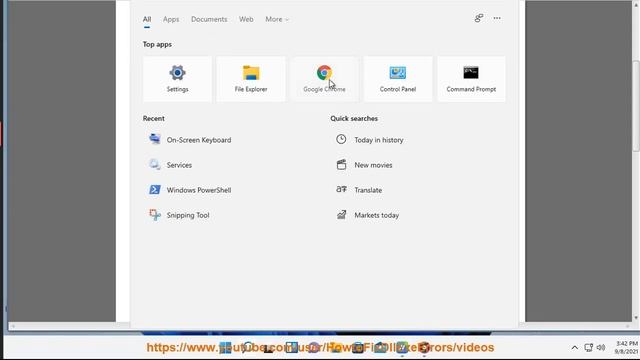Screen dimensions: 640x360
Task: Open Google Chrome from Top apps
Action: (324, 79)
